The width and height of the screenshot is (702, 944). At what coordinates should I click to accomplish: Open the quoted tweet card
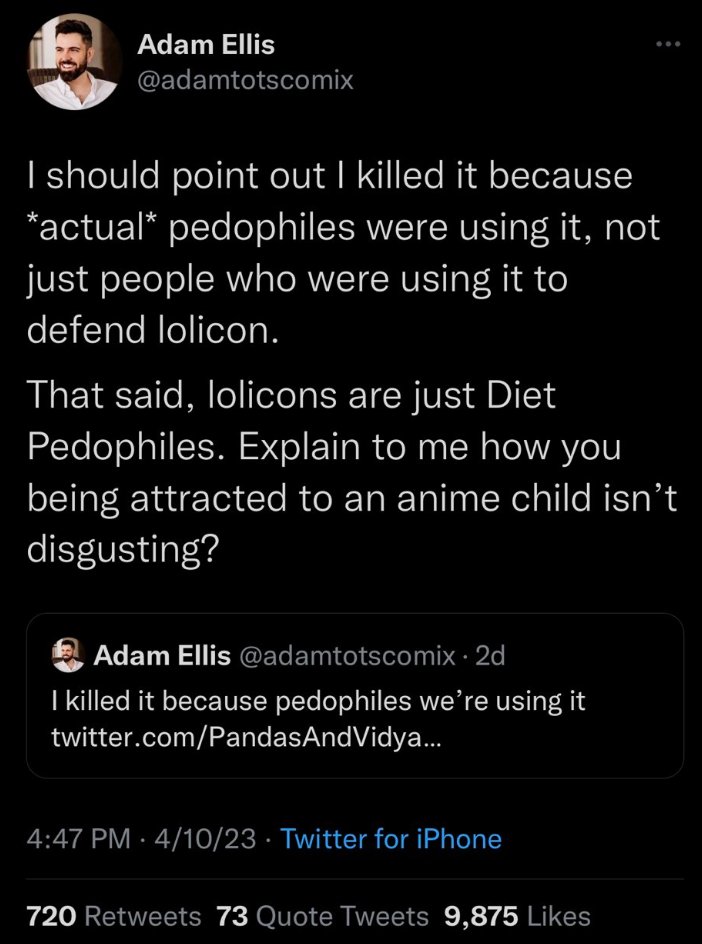click(355, 695)
